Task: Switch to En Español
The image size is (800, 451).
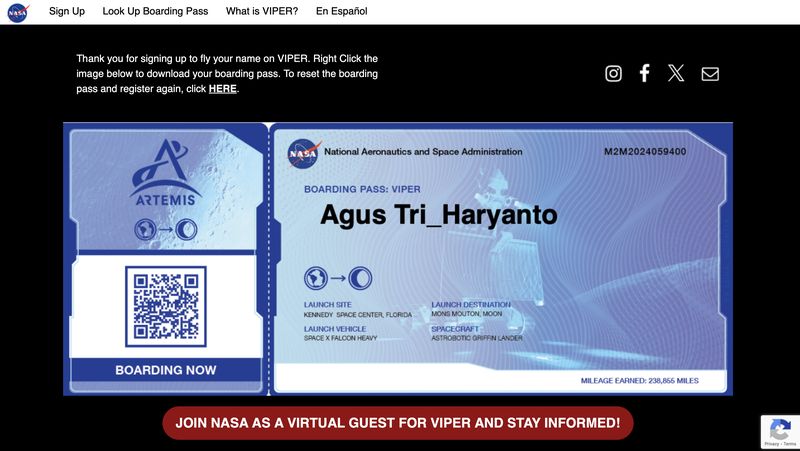Action: pyautogui.click(x=341, y=11)
